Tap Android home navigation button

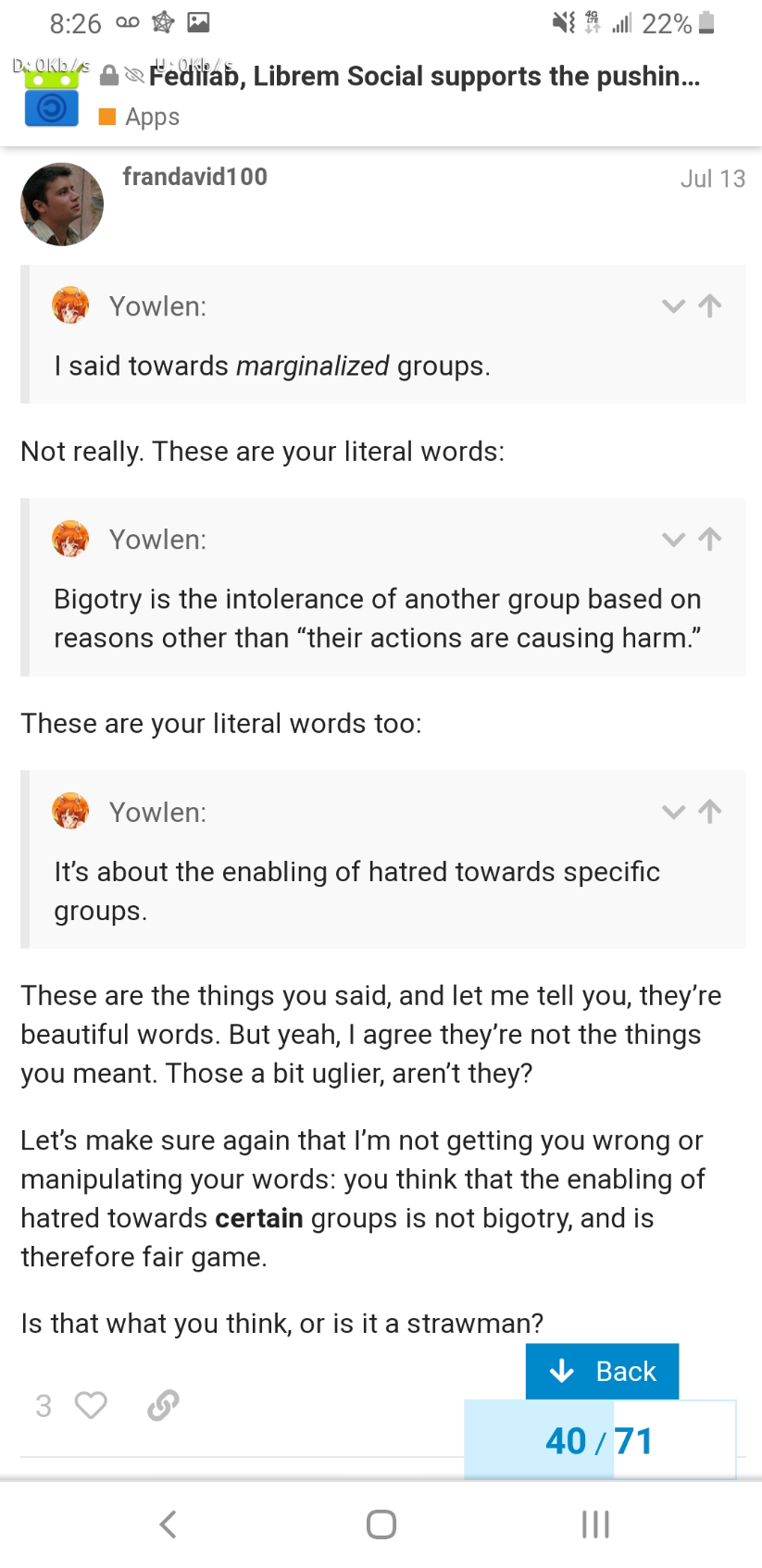click(x=381, y=1524)
